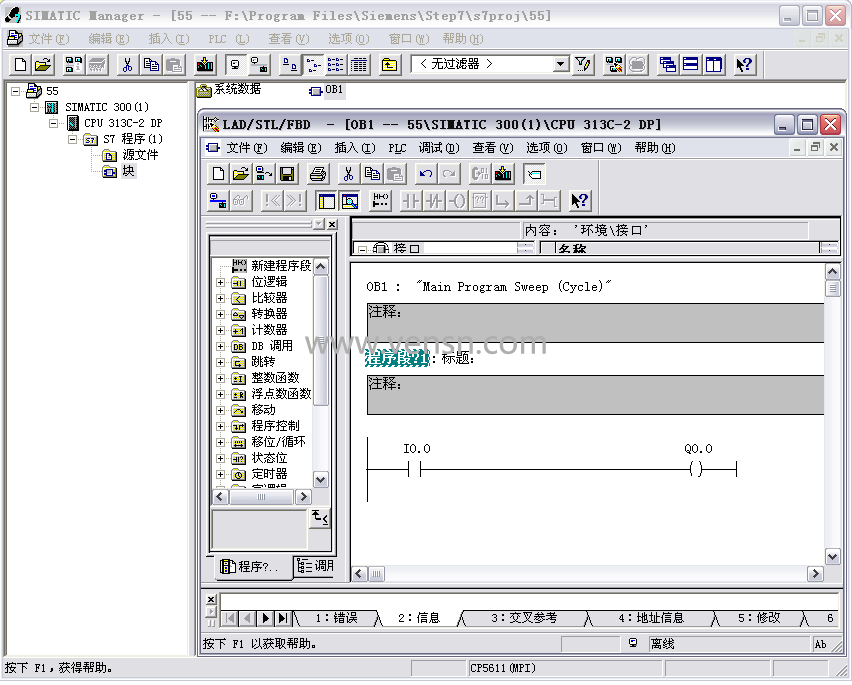Viewport: 852px width, 685px height.
Task: Insert new network icon in LAD toolbar
Action: point(380,202)
